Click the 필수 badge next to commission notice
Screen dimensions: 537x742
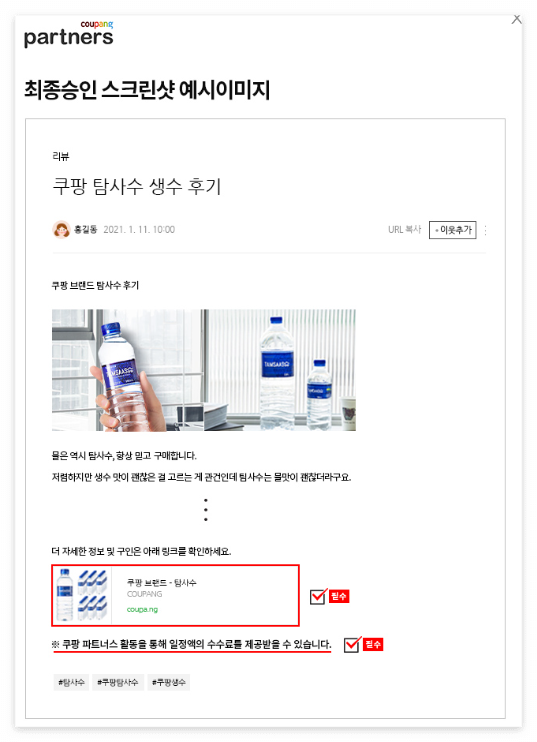click(x=373, y=644)
